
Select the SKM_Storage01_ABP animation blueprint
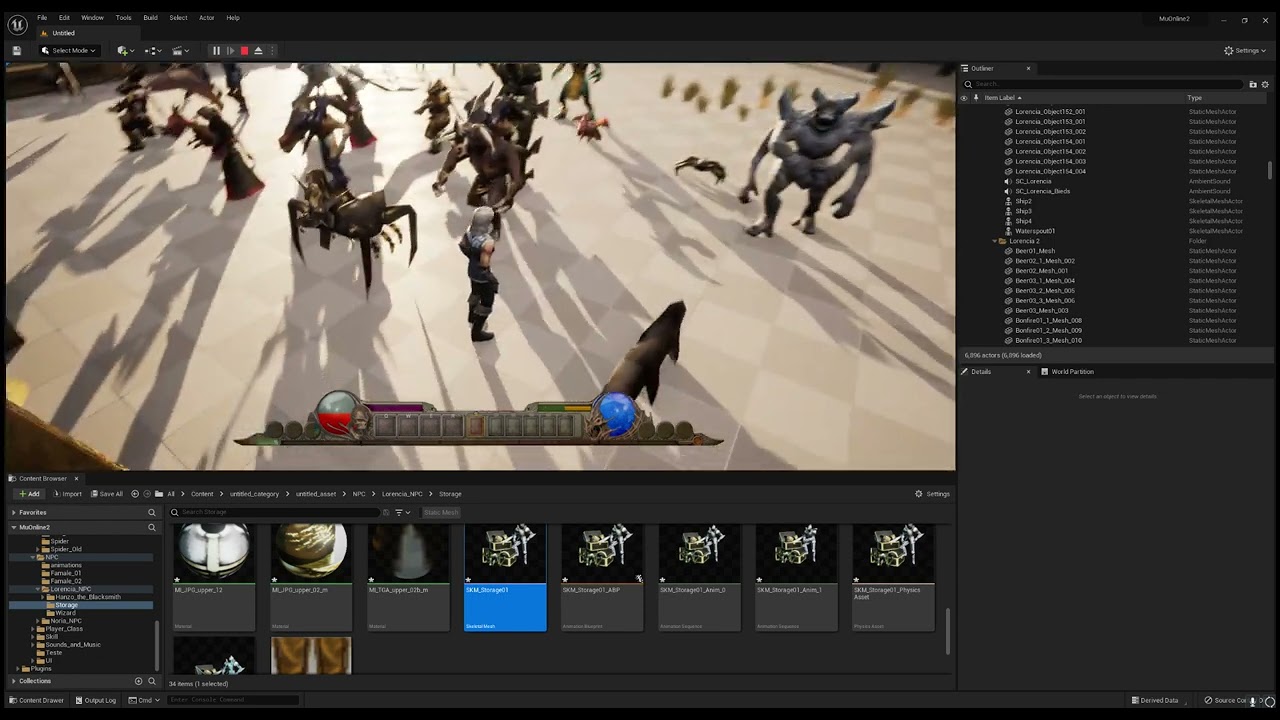point(602,577)
